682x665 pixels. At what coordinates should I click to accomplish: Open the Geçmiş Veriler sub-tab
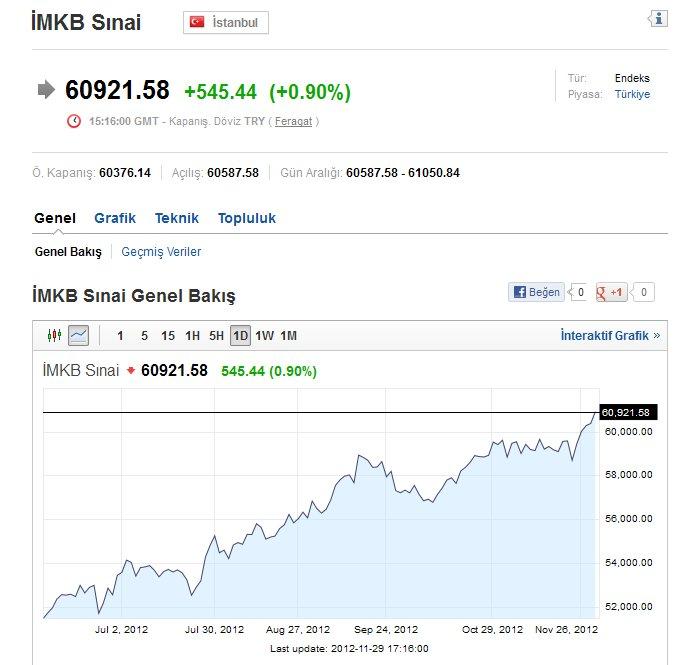tap(161, 252)
